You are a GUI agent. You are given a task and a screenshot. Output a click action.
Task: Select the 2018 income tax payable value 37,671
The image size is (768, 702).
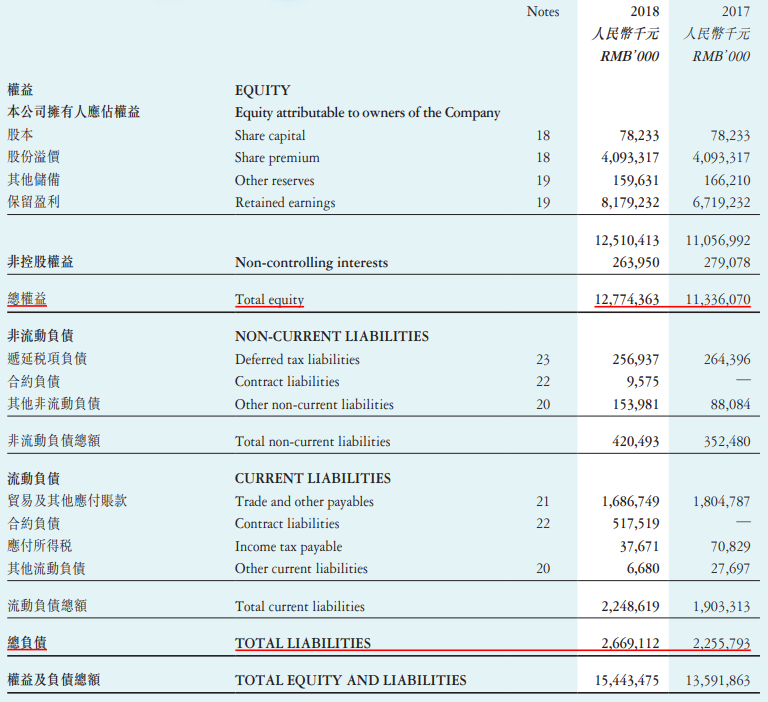(x=639, y=546)
